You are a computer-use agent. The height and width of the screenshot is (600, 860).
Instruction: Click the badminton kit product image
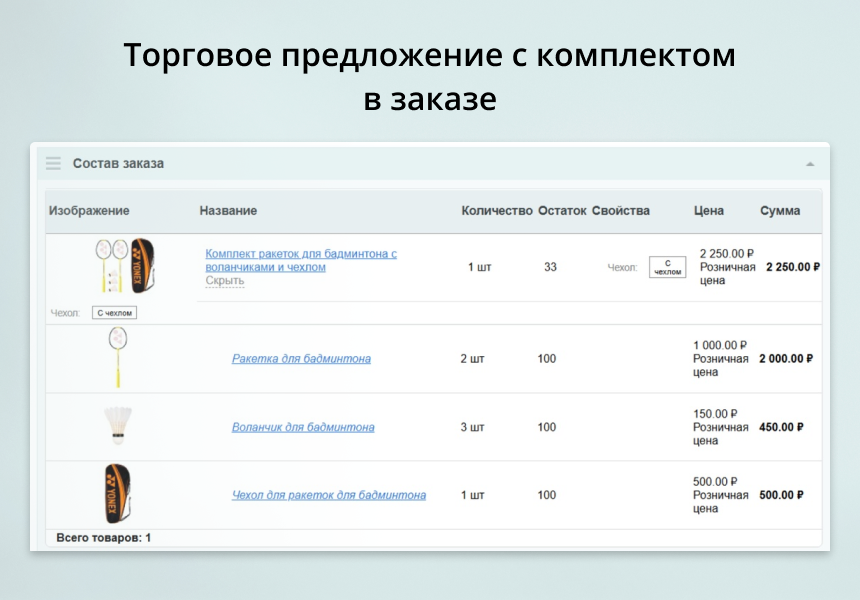click(125, 265)
